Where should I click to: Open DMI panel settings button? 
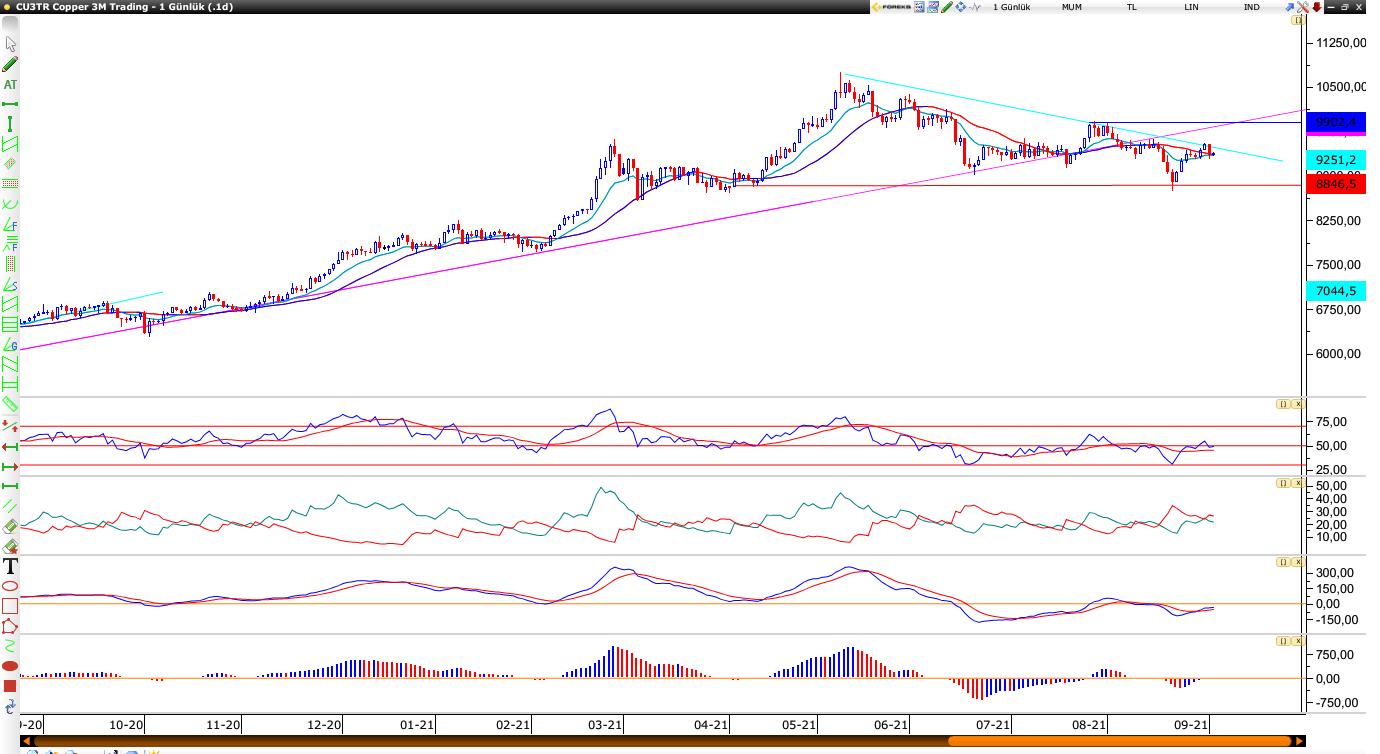point(1282,483)
